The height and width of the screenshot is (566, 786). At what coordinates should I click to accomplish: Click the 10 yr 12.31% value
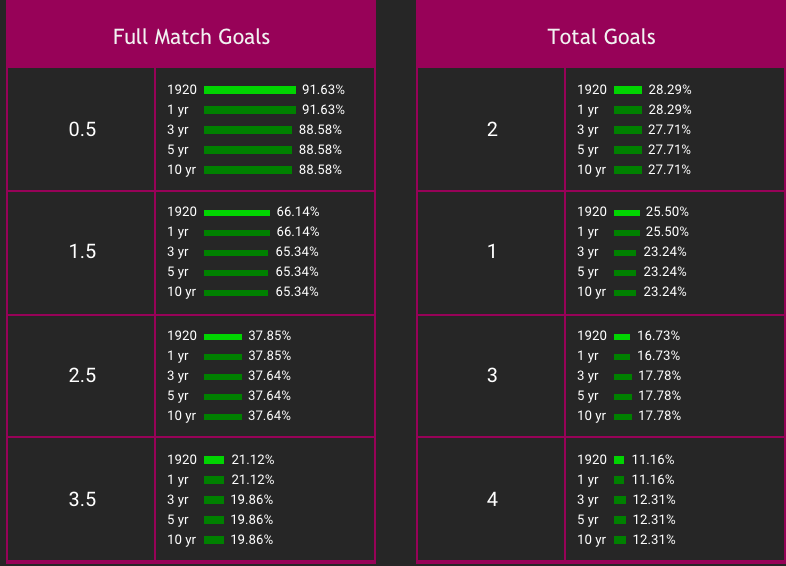tap(654, 540)
